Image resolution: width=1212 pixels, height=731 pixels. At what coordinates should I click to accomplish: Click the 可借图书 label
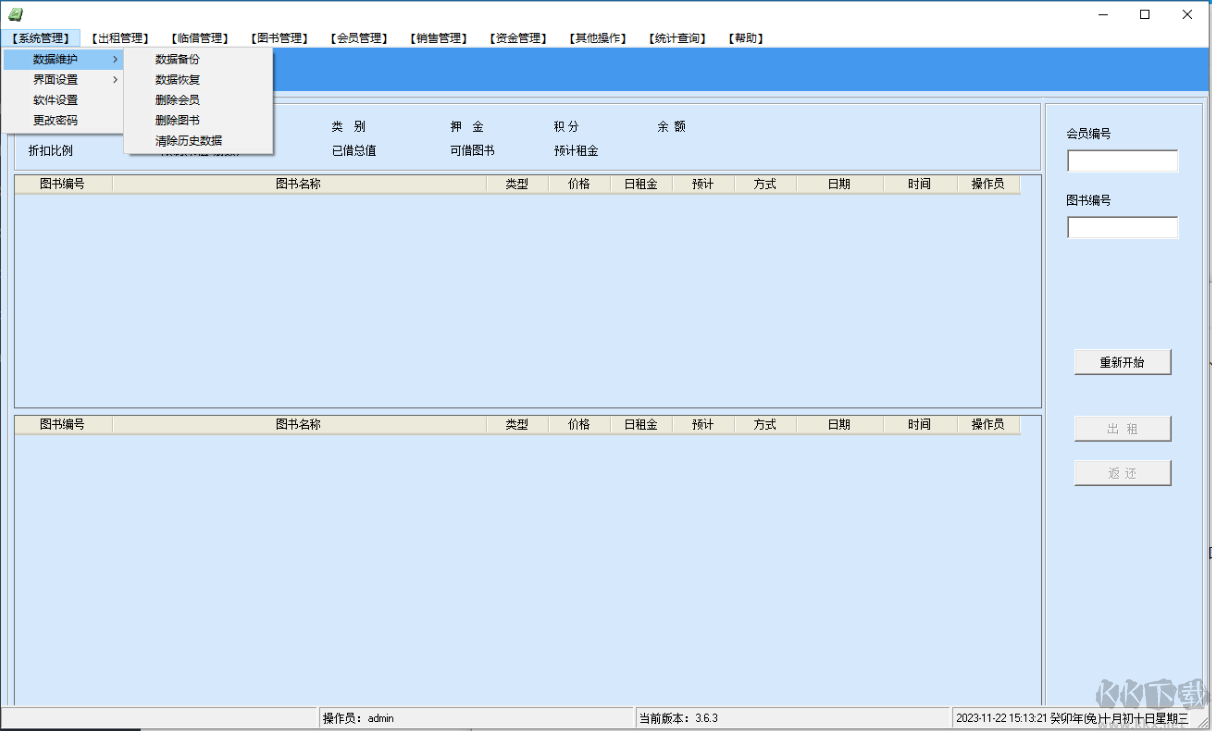click(x=472, y=151)
